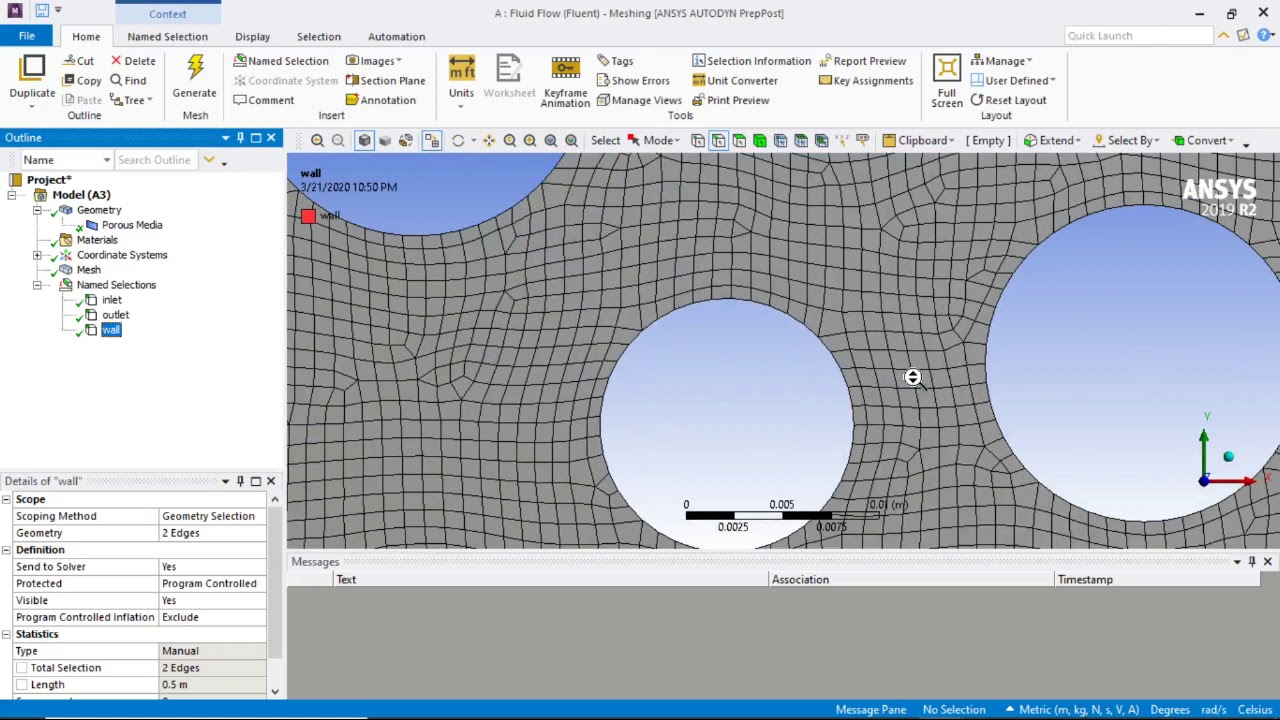Image resolution: width=1280 pixels, height=720 pixels.
Task: Collapse the Statistics section
Action: point(6,634)
